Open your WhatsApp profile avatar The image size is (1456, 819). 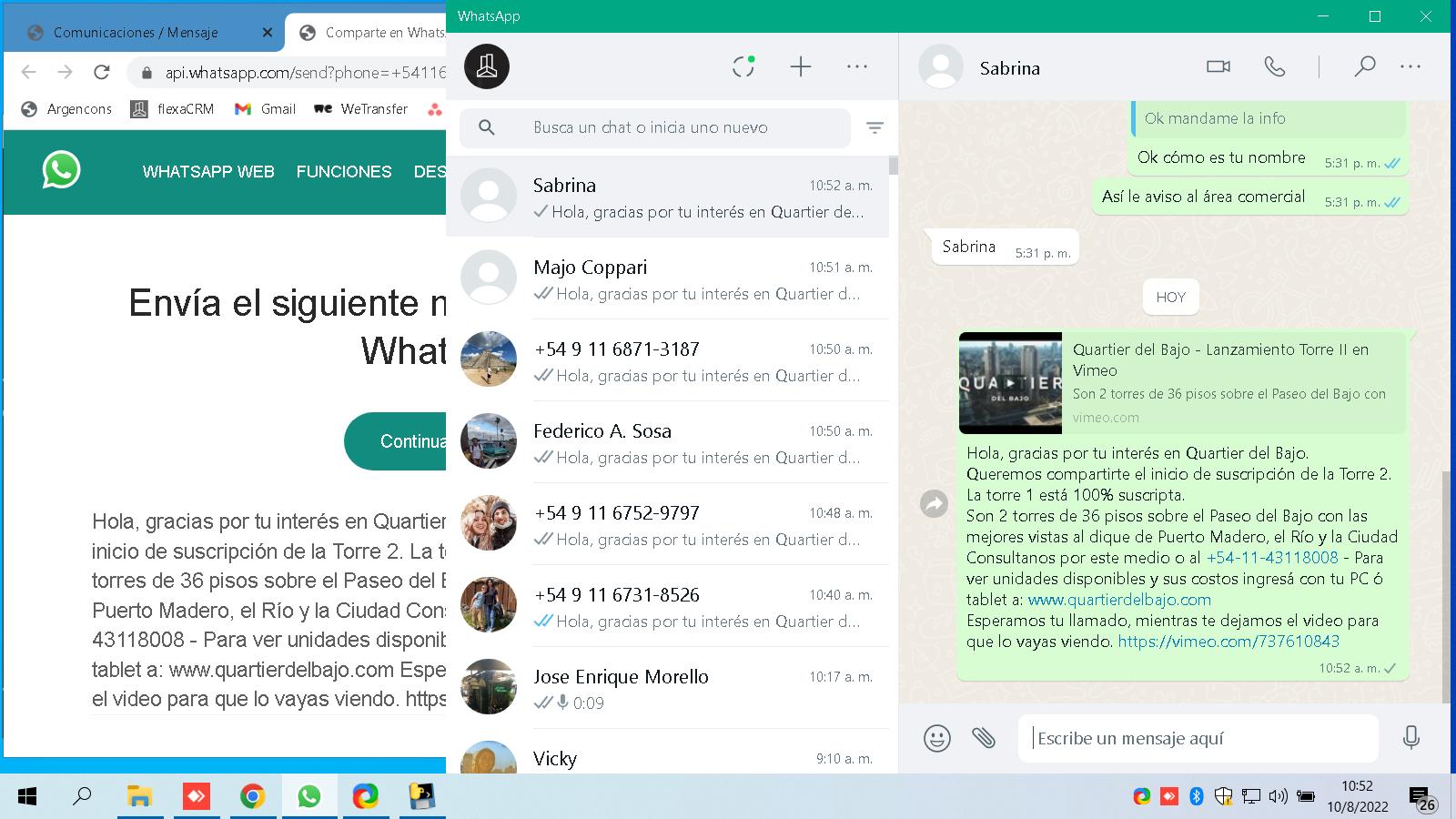coord(487,66)
